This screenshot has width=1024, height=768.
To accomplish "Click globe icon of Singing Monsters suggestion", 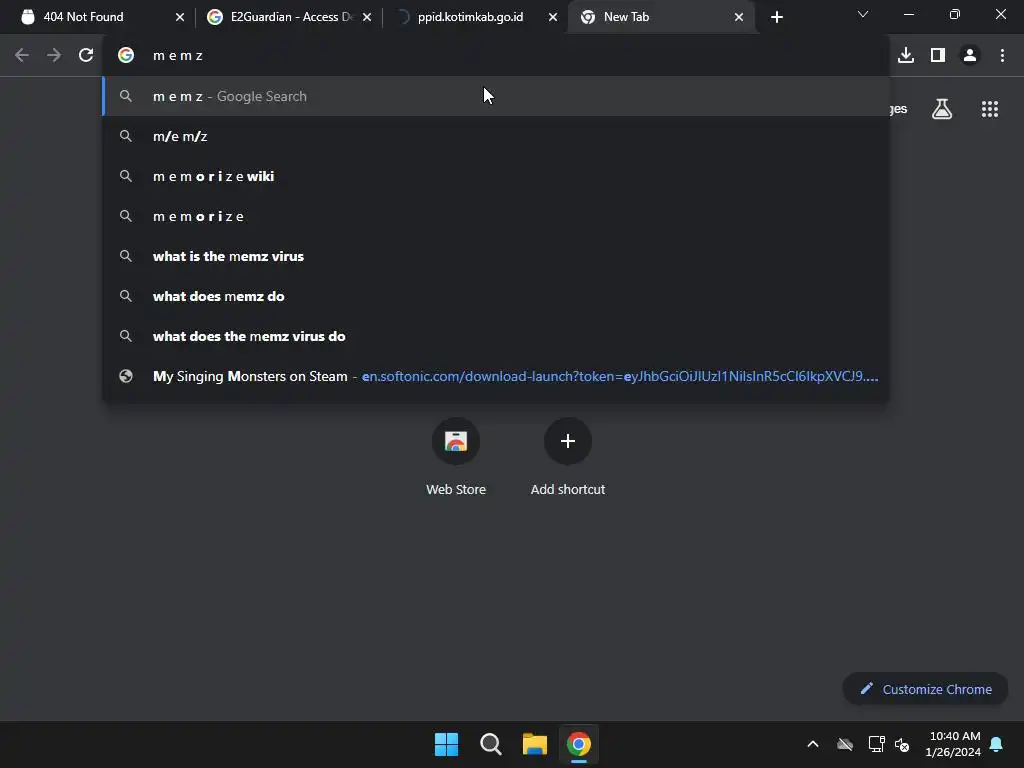I will [126, 376].
